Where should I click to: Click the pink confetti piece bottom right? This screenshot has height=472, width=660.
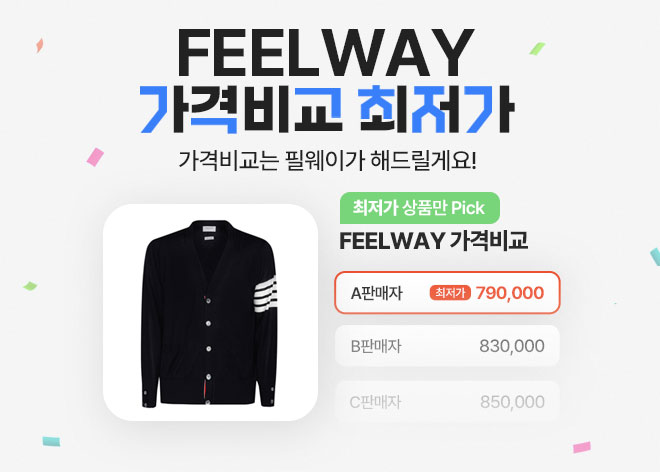(x=582, y=447)
